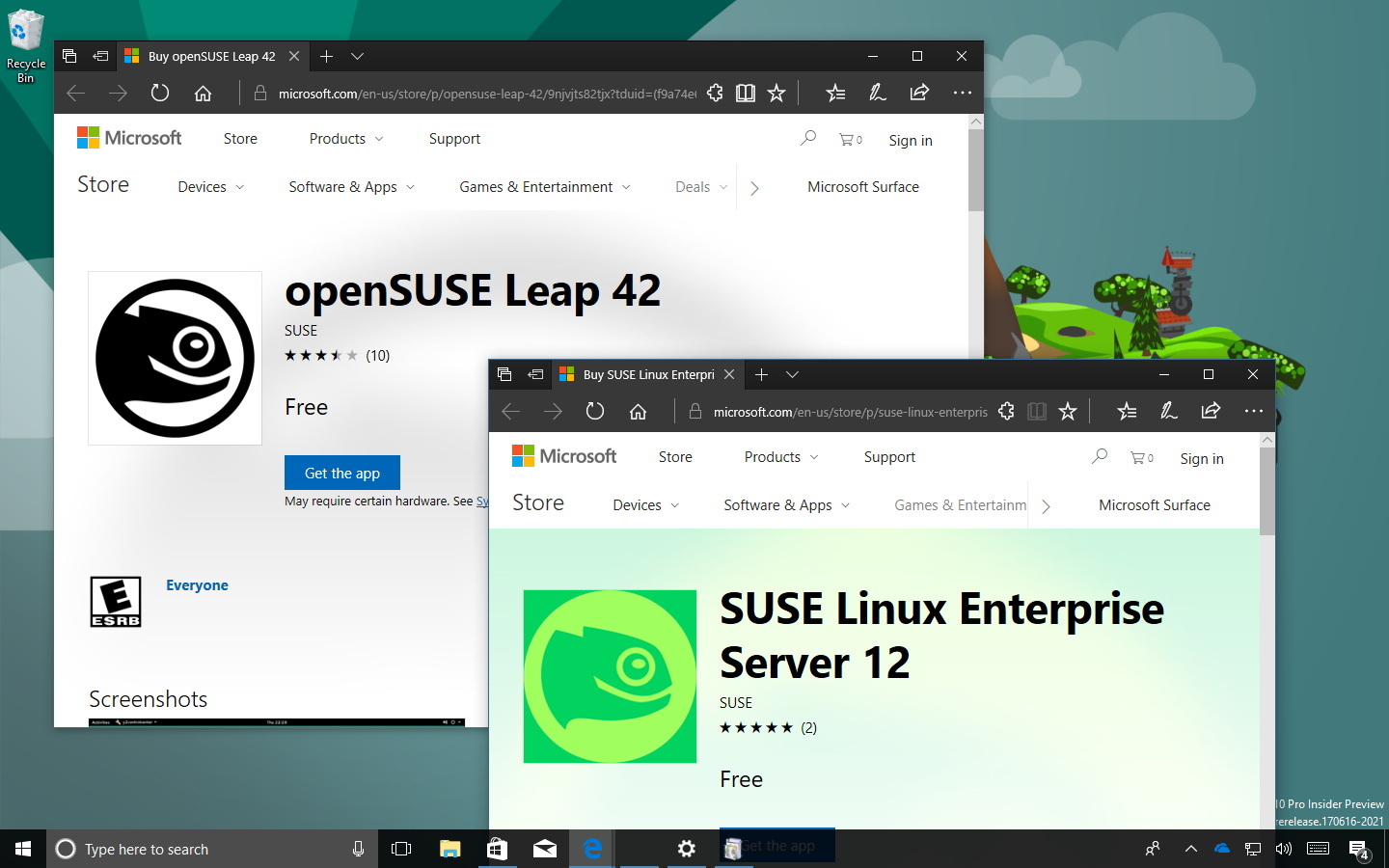Click Microsoft logo in openSUSE Leap window
Image resolution: width=1389 pixels, height=868 pixels.
click(x=129, y=138)
